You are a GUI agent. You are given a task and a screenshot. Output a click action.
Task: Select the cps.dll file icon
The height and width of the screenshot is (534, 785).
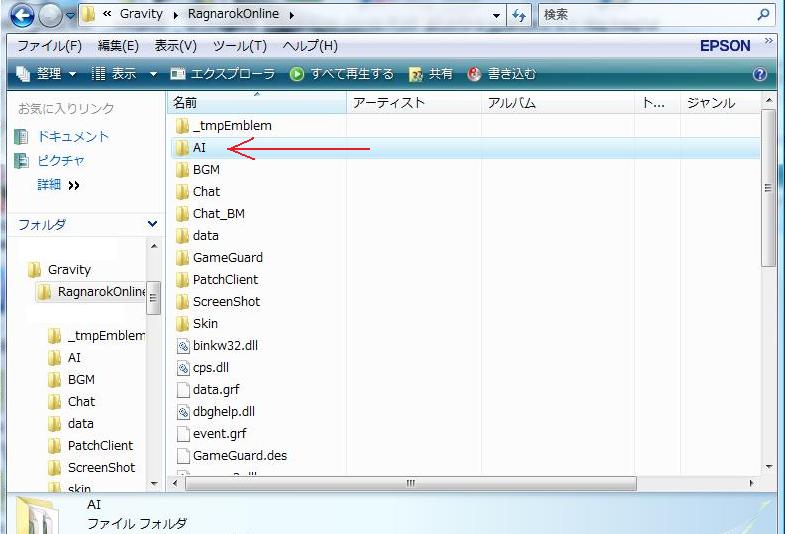183,368
